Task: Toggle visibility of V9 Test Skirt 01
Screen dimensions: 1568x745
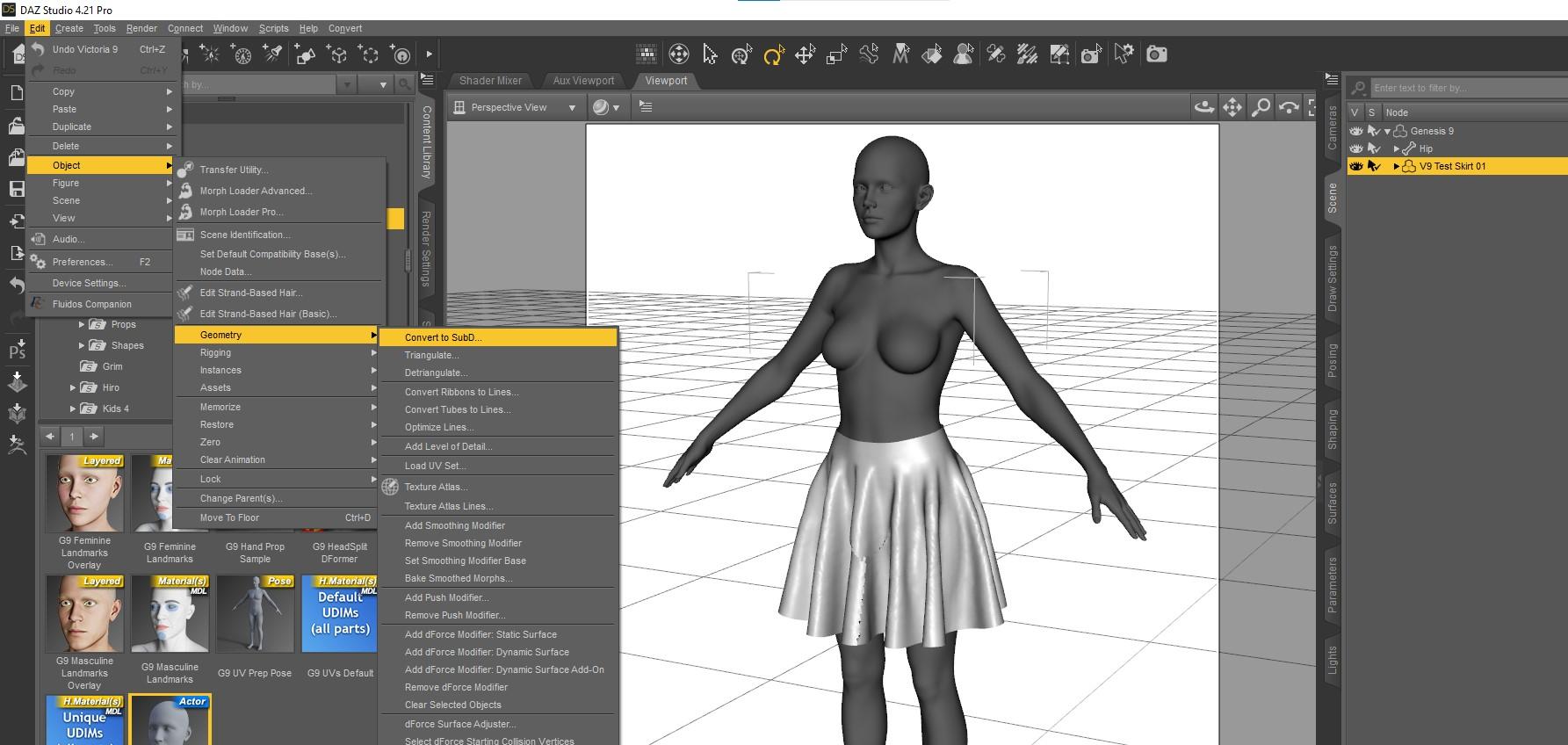Action: click(1356, 166)
